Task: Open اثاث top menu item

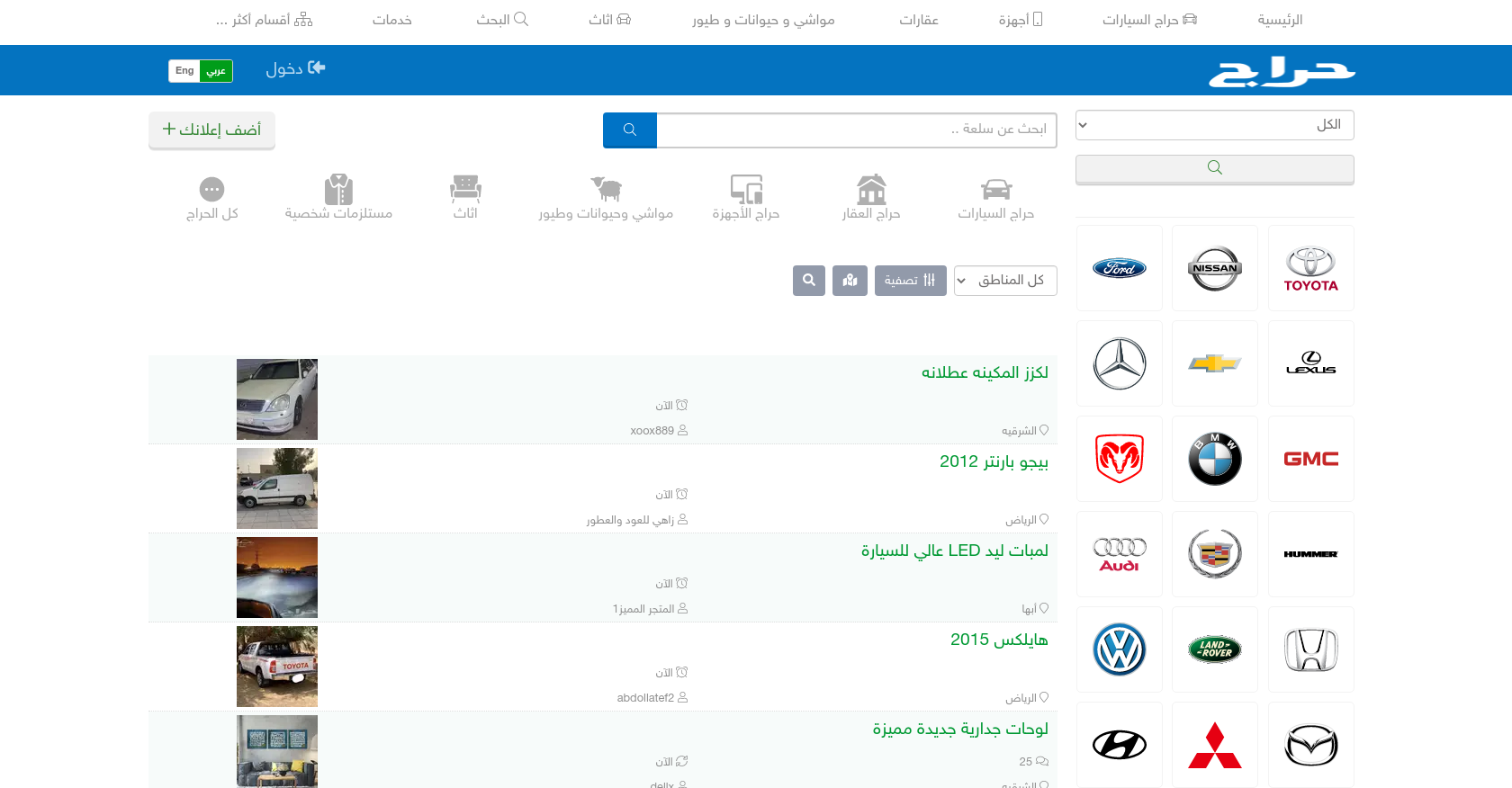Action: 609,20
